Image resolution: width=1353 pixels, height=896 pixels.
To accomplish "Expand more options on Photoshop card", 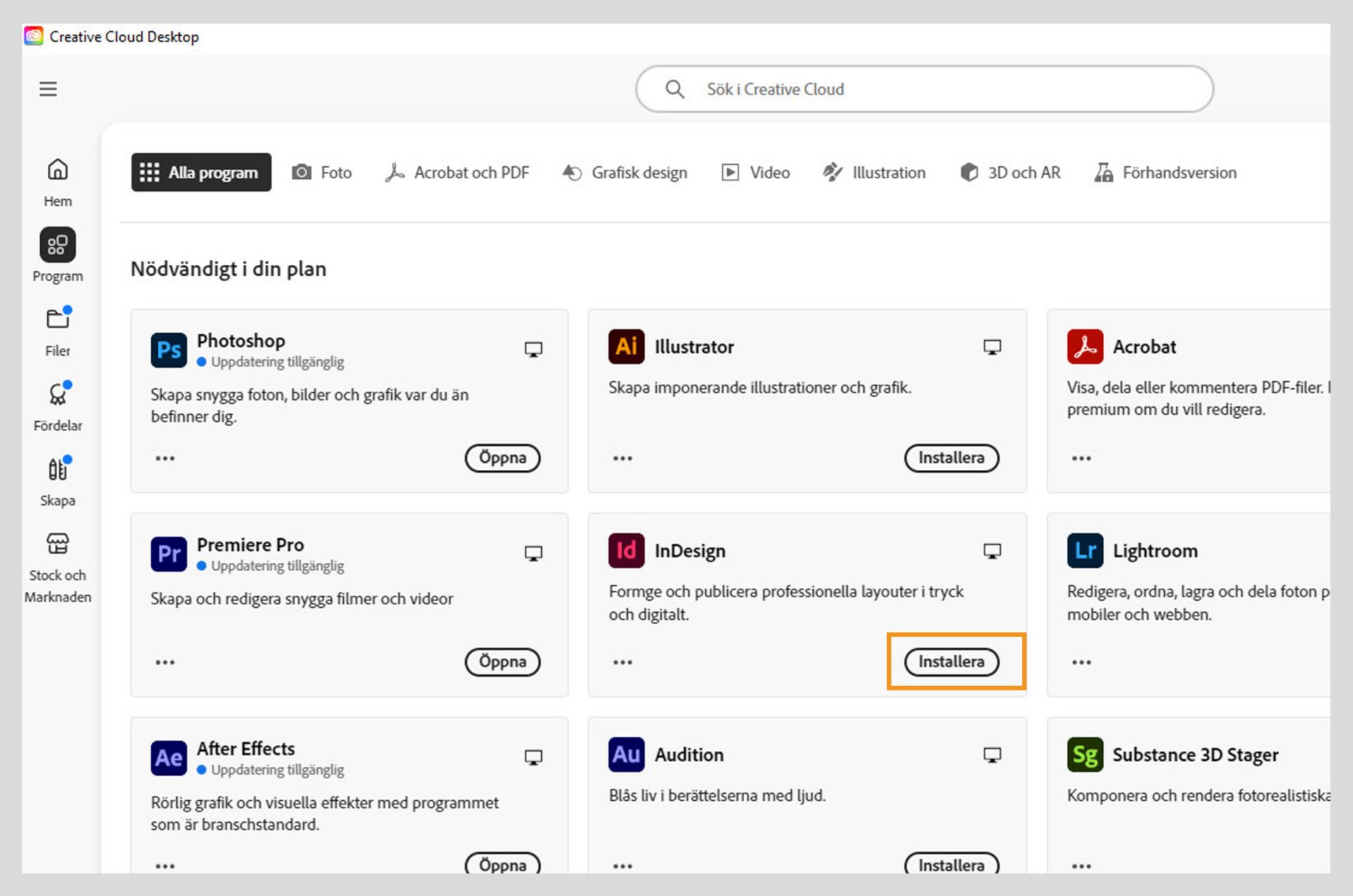I will (165, 459).
